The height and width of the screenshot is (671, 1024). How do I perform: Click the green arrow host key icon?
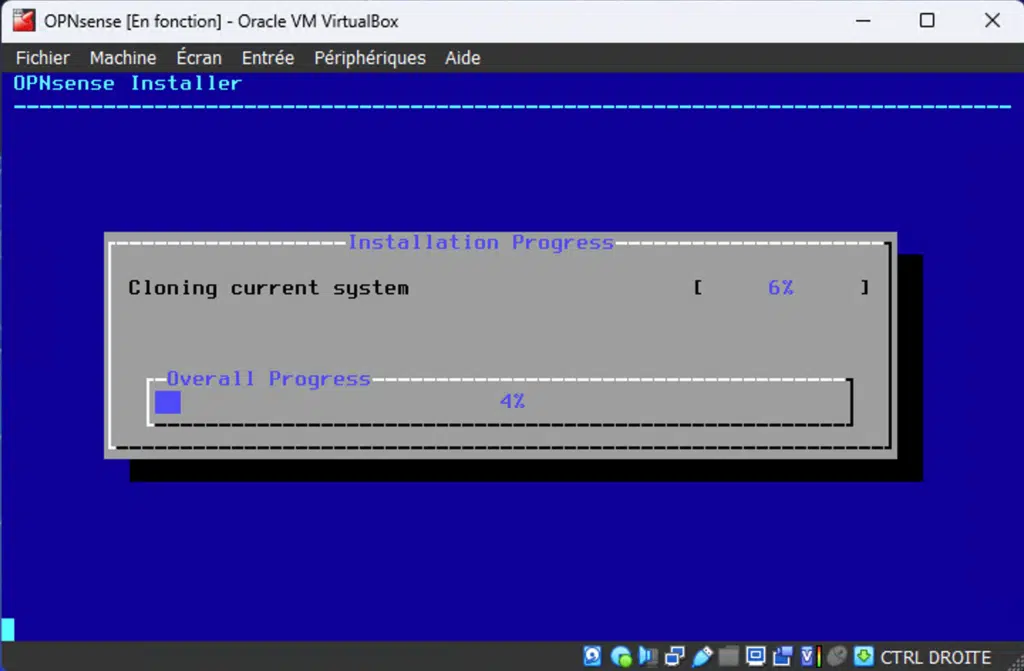coord(863,656)
